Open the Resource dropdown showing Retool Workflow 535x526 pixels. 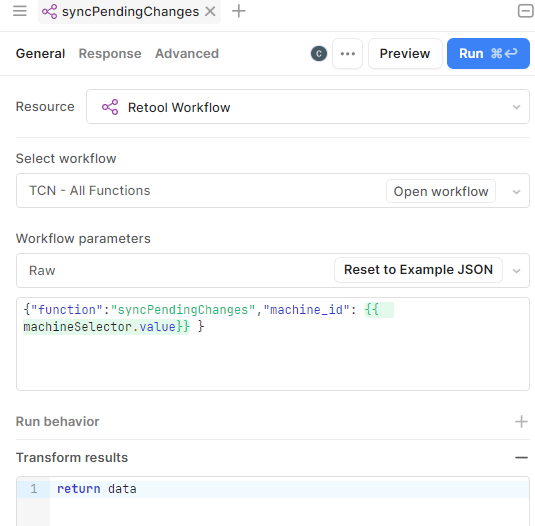point(307,107)
